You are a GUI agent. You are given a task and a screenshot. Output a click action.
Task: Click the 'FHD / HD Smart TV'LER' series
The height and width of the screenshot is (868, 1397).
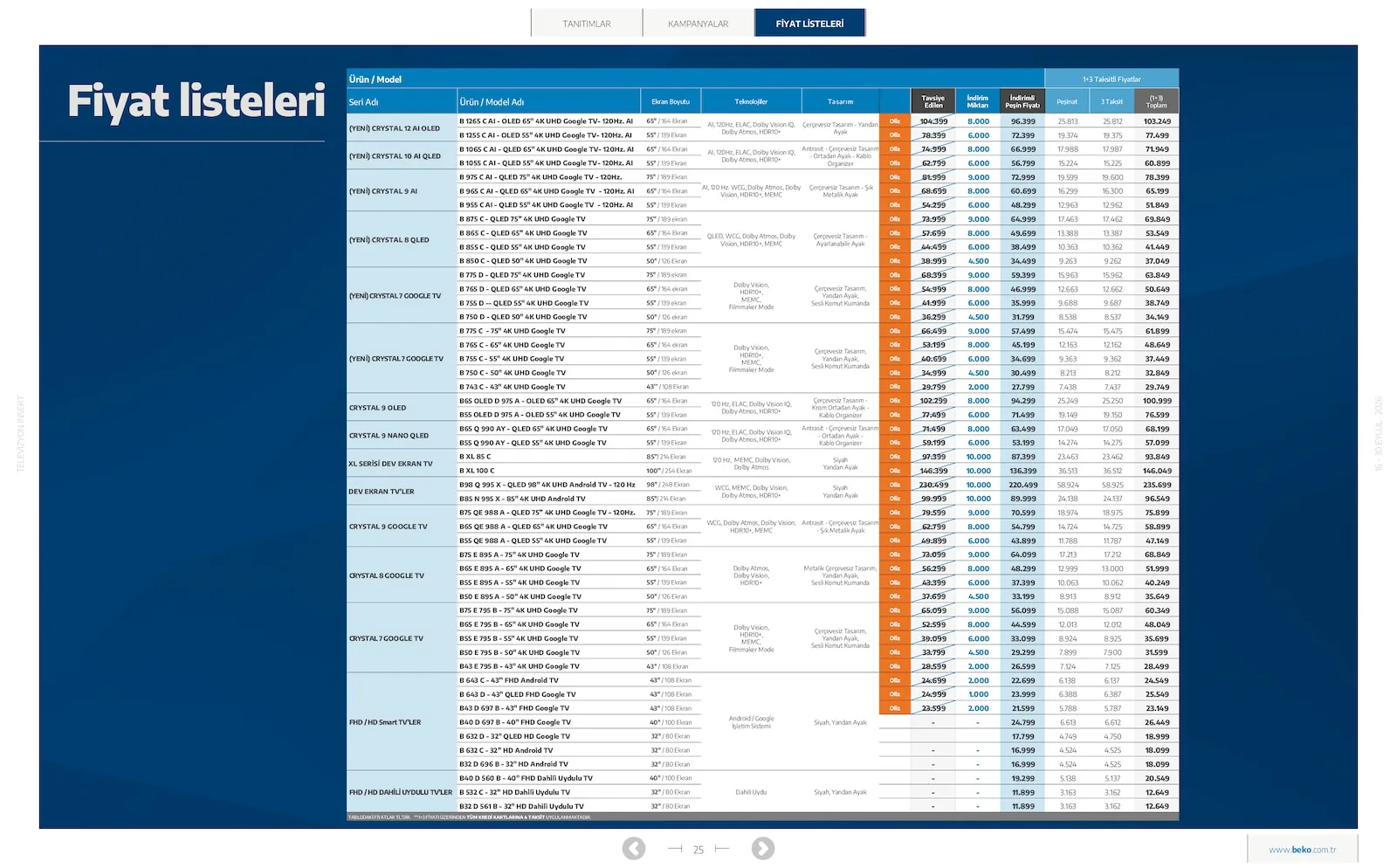coord(384,722)
